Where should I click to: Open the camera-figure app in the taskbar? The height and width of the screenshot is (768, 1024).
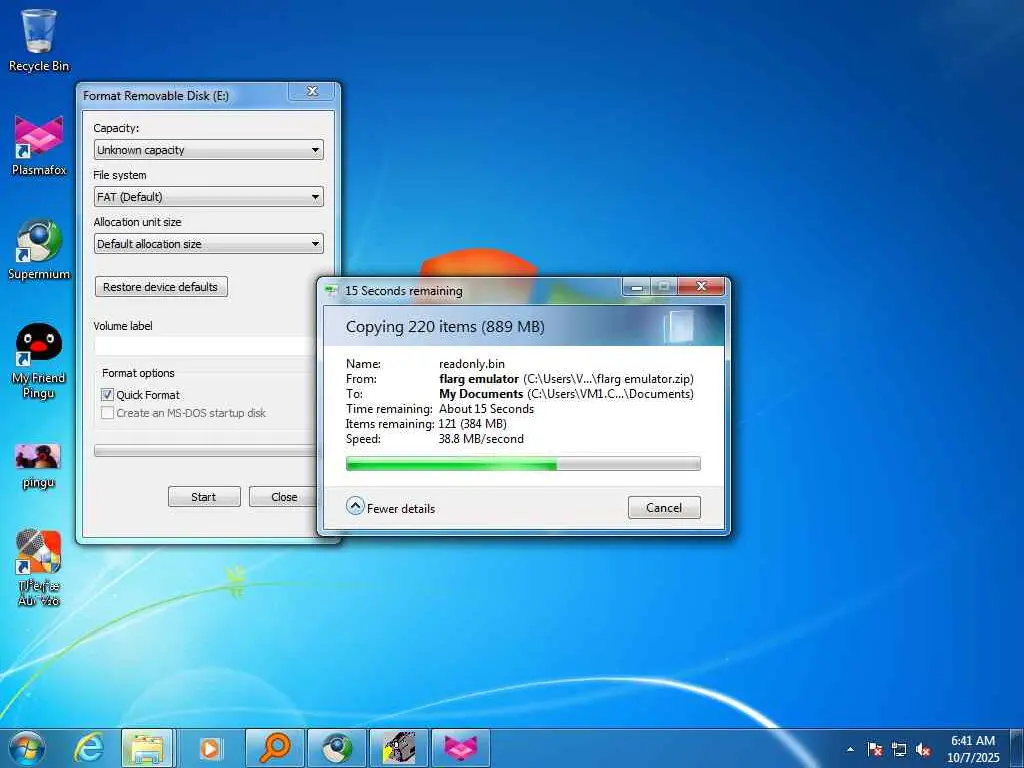coord(399,748)
